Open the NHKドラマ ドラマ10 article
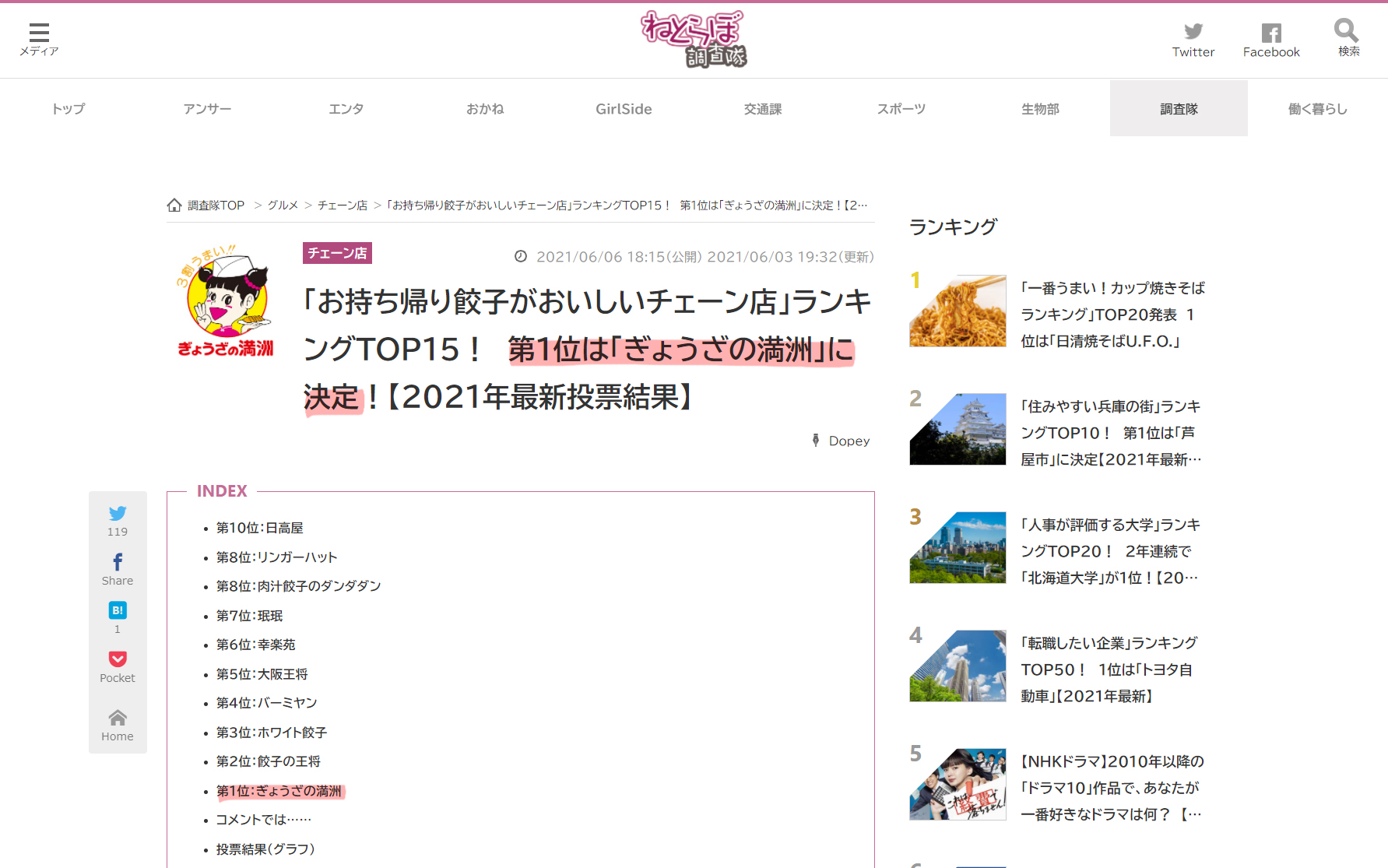 1112,788
